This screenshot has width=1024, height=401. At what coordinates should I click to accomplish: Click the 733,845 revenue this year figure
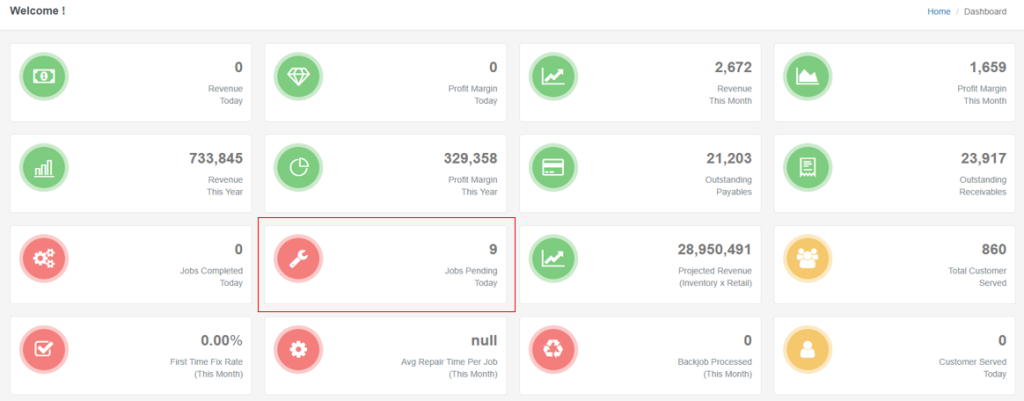click(215, 158)
